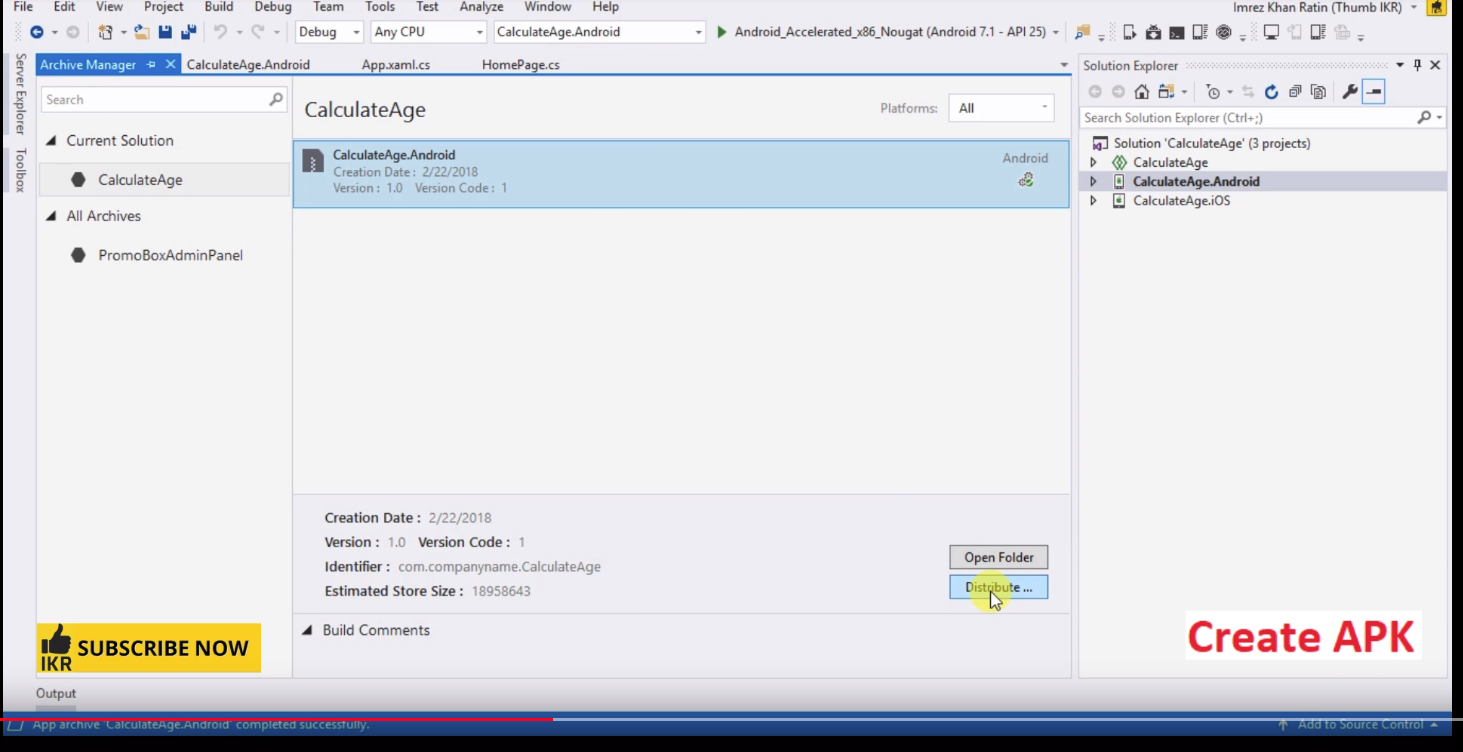1463x752 pixels.
Task: Expand the CalculateAge.Android project node
Action: pyautogui.click(x=1093, y=181)
